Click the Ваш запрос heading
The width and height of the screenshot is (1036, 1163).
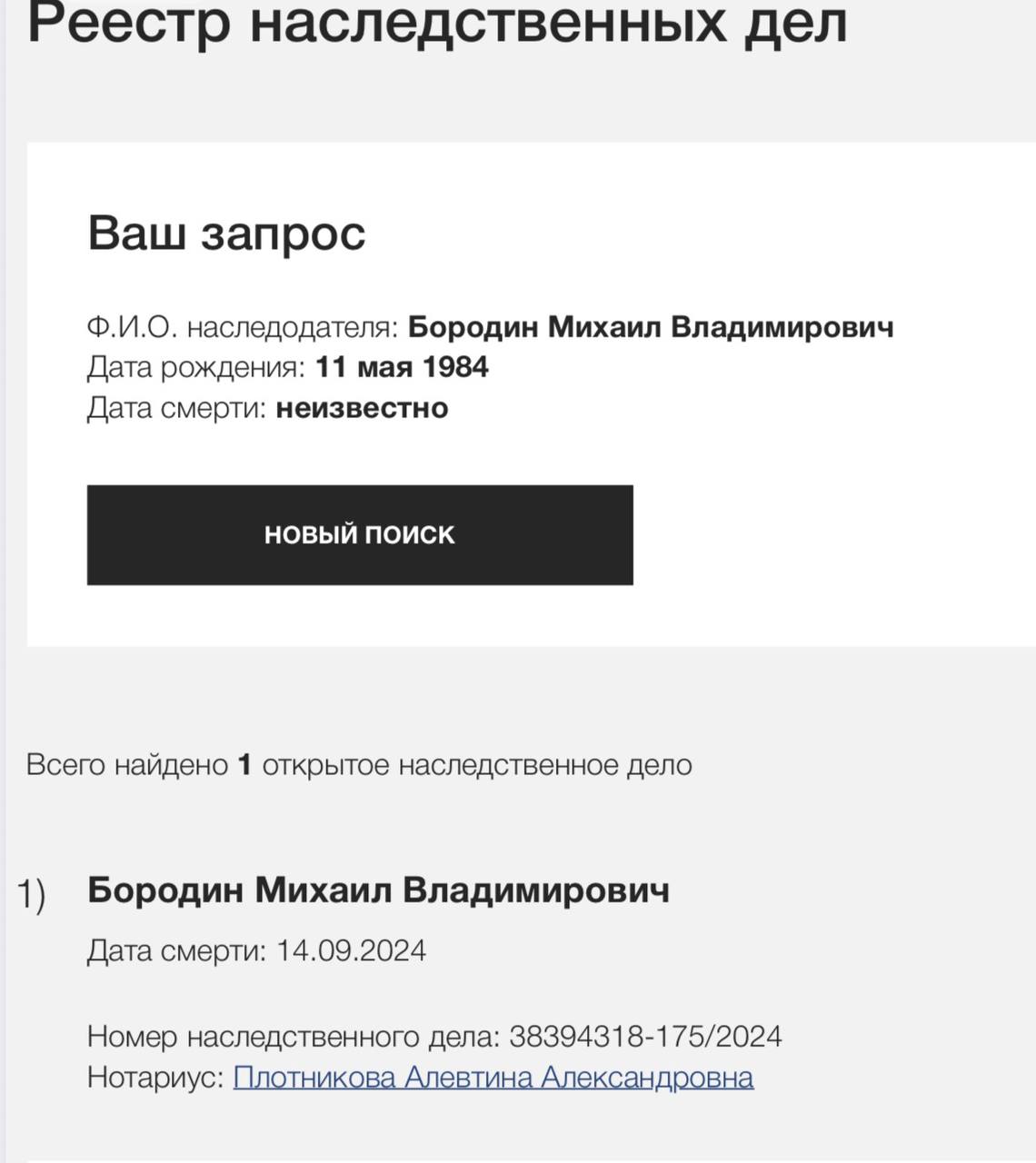(x=226, y=233)
